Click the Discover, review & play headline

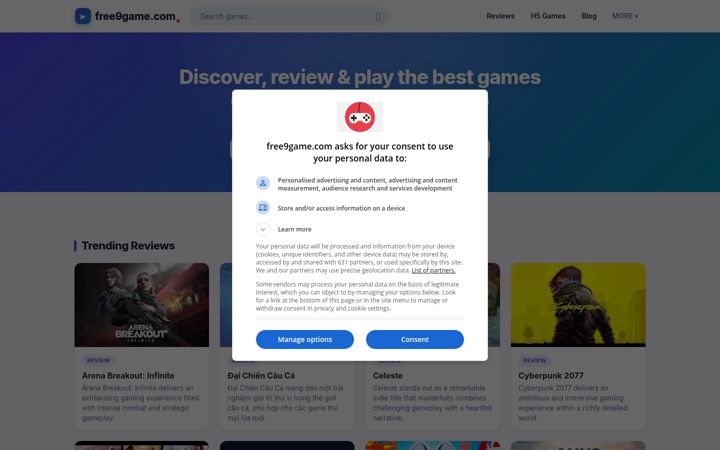pos(360,77)
